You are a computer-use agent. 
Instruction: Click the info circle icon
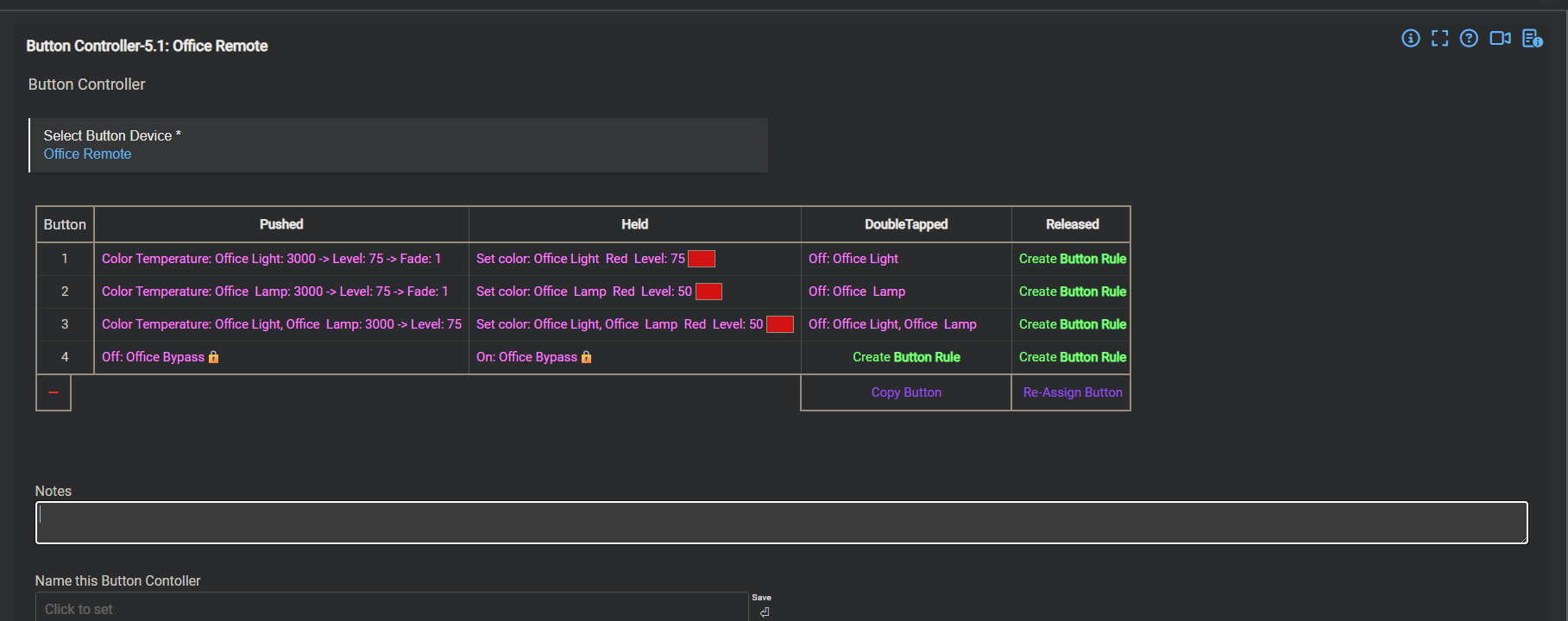tap(1410, 38)
